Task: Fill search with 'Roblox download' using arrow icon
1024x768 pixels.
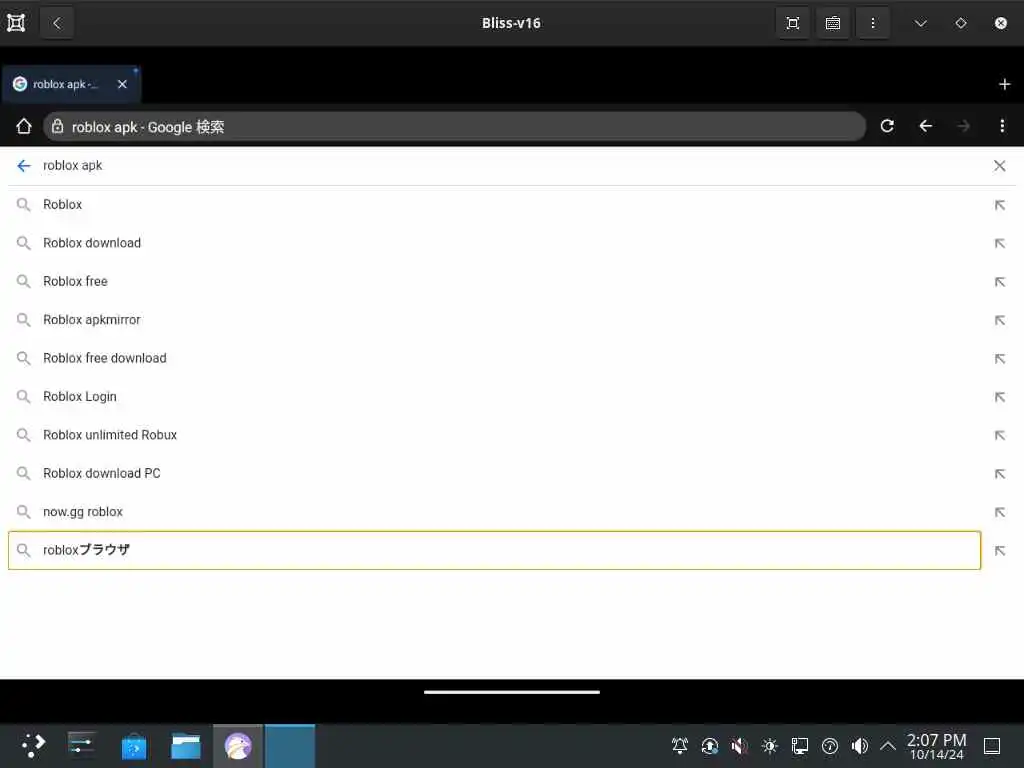Action: click(x=999, y=244)
